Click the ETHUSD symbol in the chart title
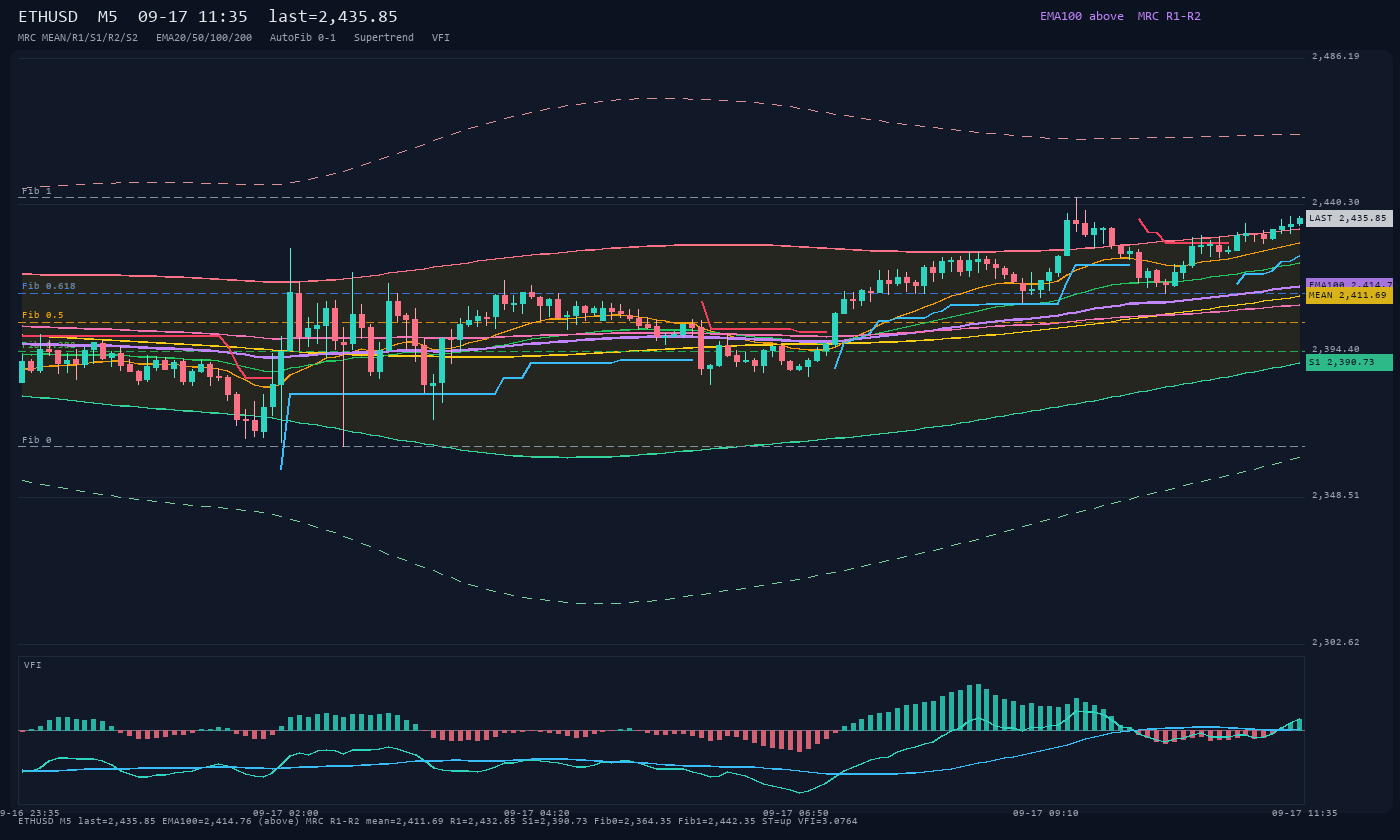Viewport: 1400px width, 840px height. [48, 16]
